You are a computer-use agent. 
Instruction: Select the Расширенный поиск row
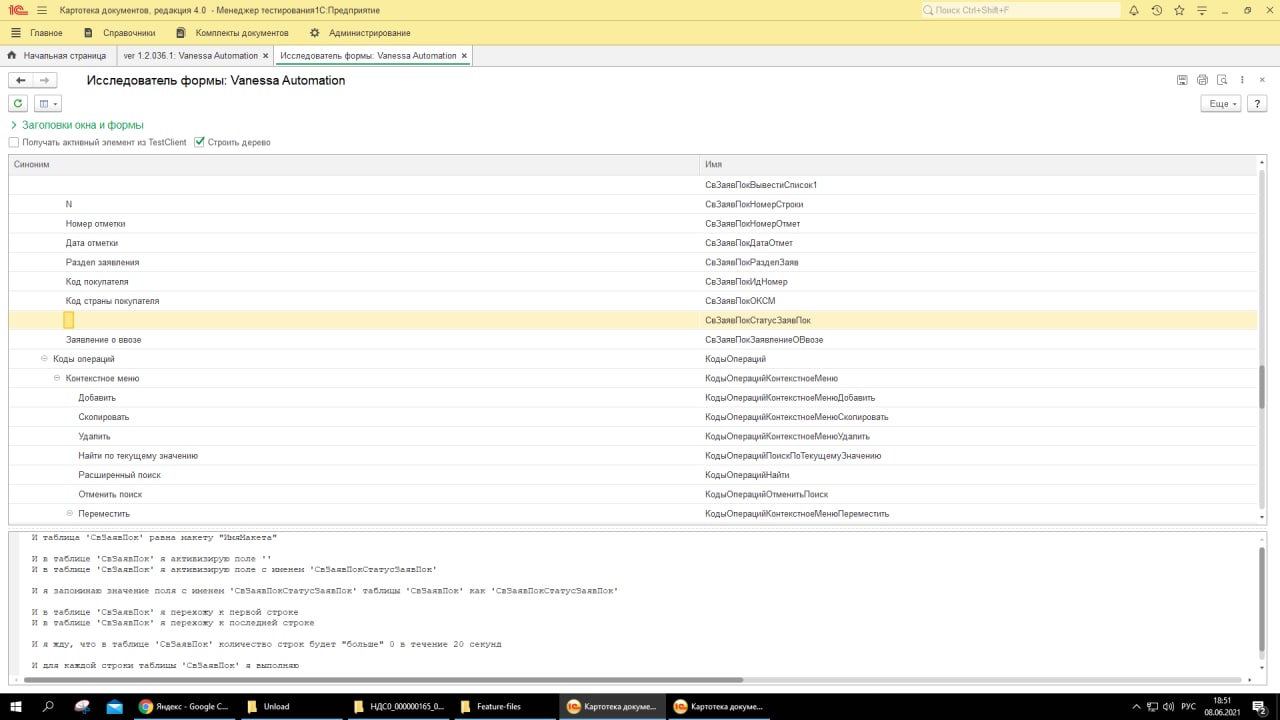633,475
